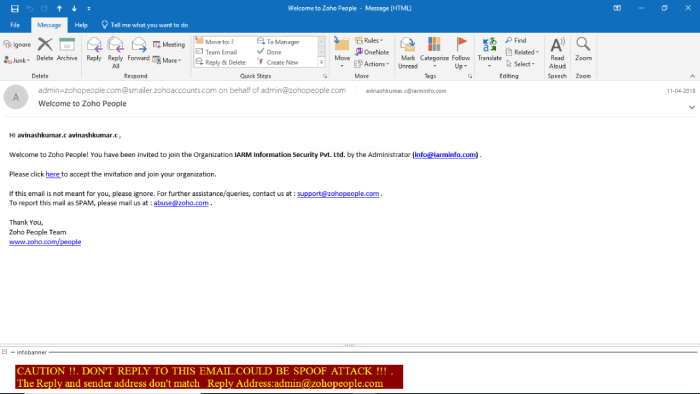Open the Junk dropdown
700x394 pixels.
click(x=17, y=60)
